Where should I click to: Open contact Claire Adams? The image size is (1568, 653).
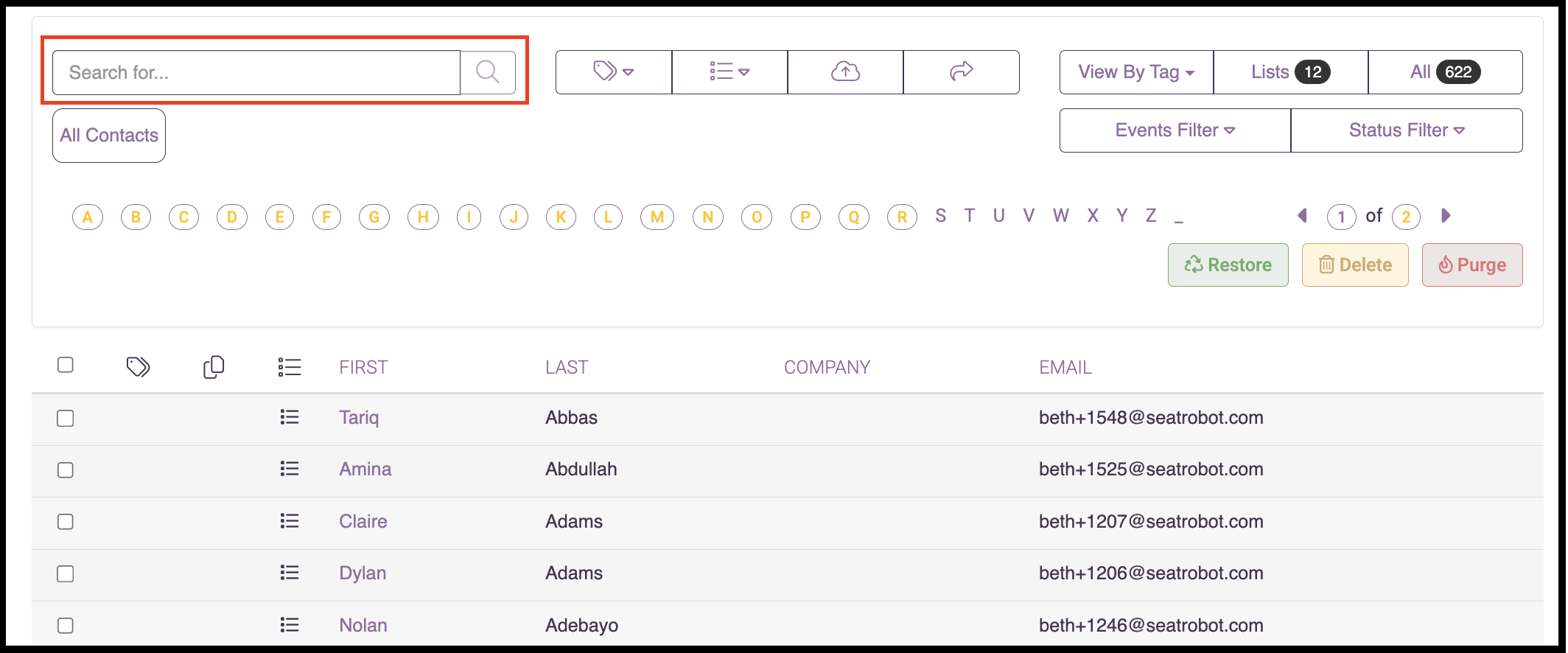363,522
